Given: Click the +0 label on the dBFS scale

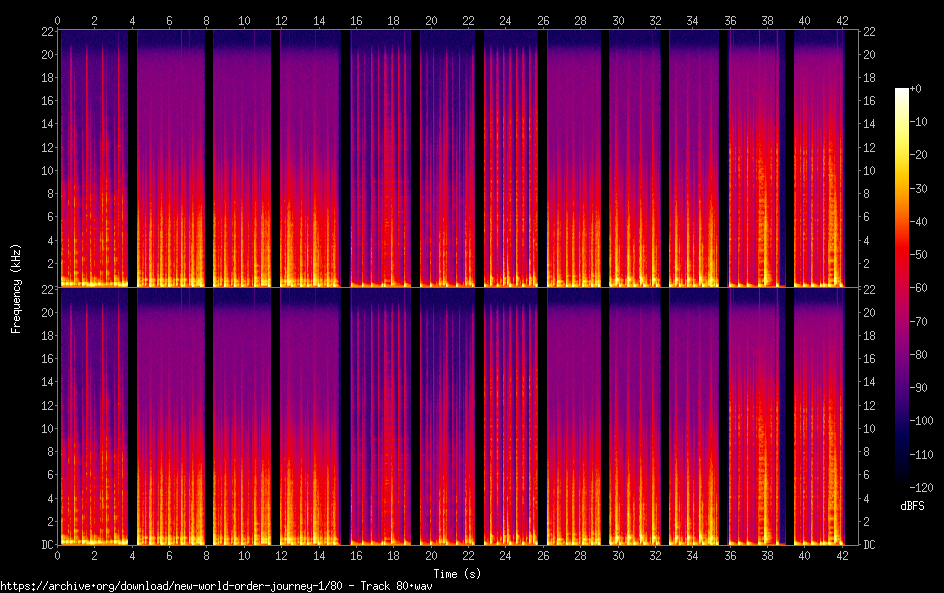Looking at the screenshot, I should [x=924, y=90].
